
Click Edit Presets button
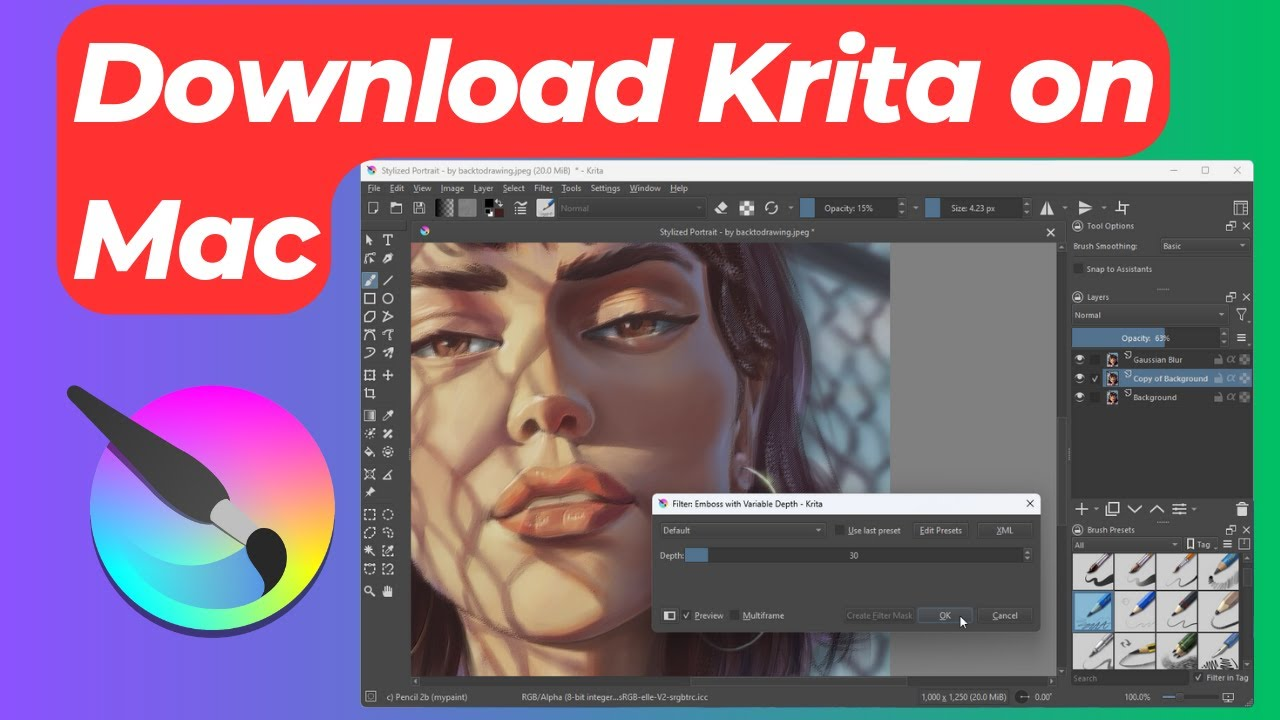tap(941, 531)
